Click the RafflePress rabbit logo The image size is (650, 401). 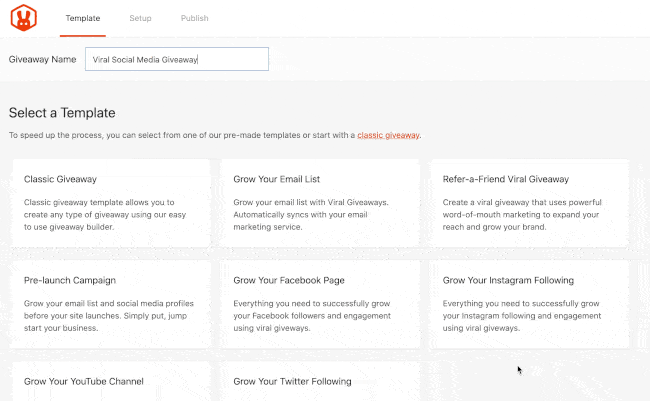tap(24, 18)
